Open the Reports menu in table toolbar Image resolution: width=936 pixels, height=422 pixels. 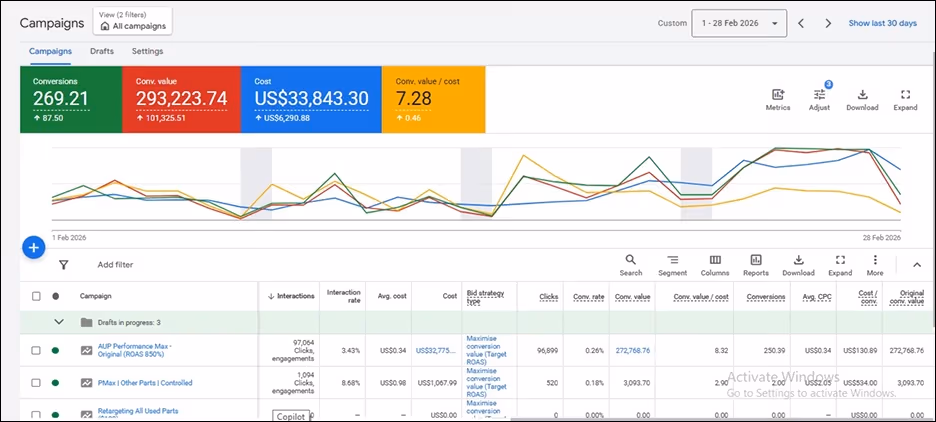coord(756,265)
